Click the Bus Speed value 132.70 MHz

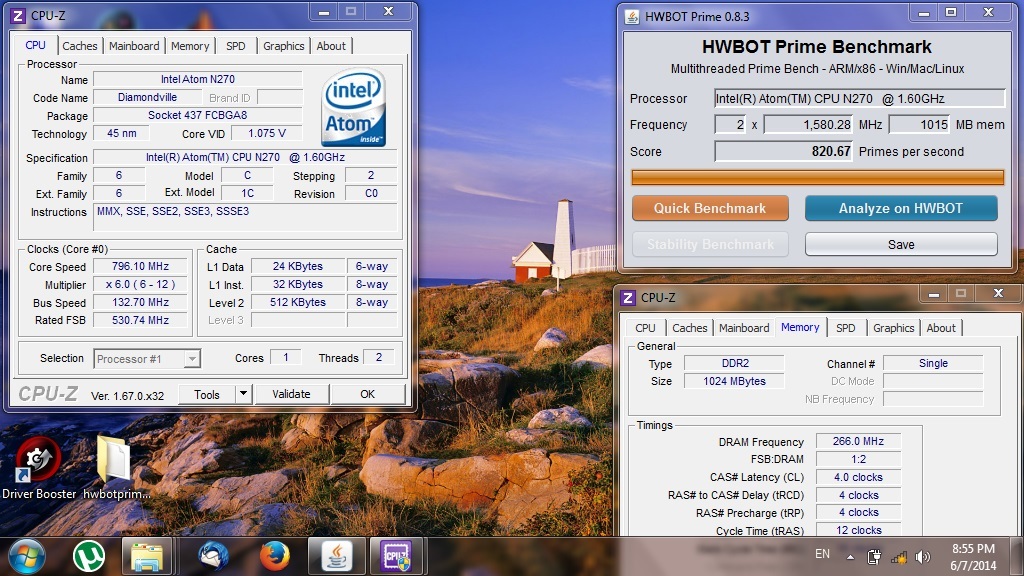tap(140, 302)
